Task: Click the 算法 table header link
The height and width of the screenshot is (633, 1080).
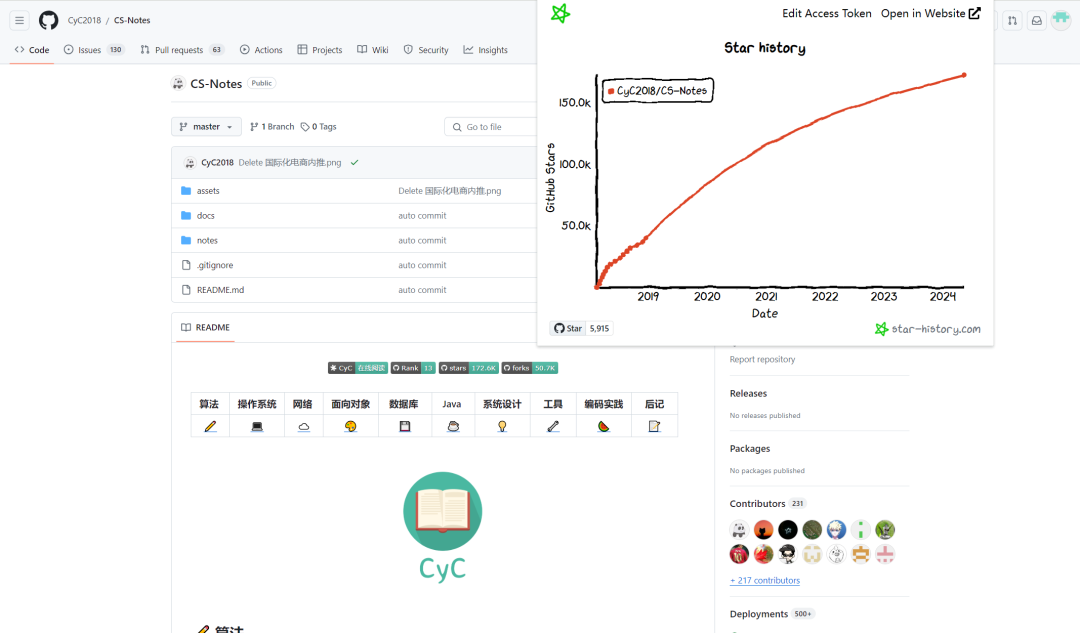Action: tap(209, 404)
